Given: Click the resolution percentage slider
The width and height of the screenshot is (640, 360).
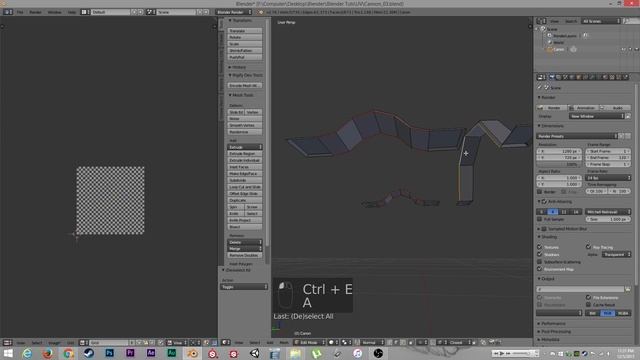Looking at the screenshot, I should (x=559, y=164).
